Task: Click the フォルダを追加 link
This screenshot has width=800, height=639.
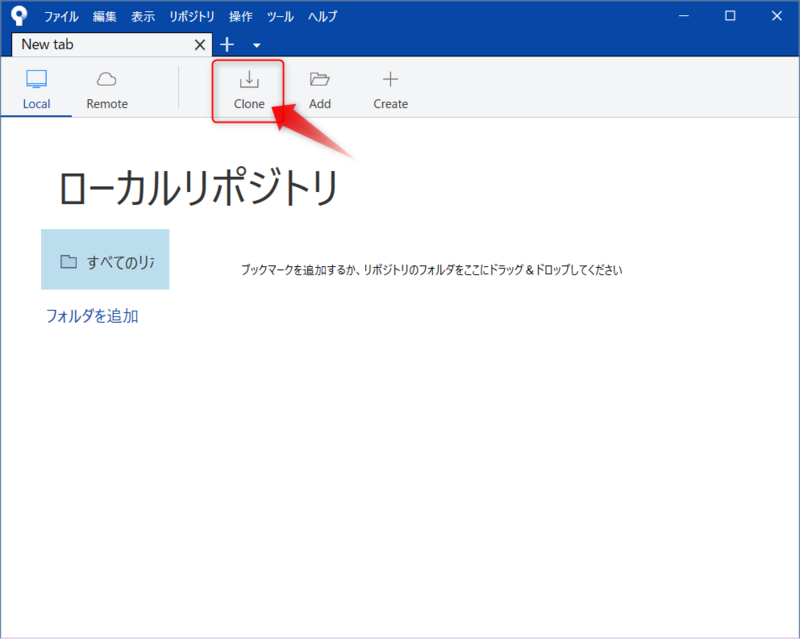Action: (92, 316)
